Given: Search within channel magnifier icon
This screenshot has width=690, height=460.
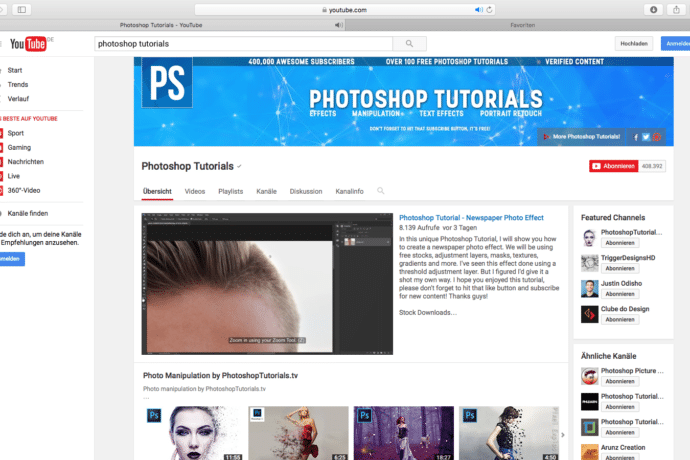Looking at the screenshot, I should 381,191.
